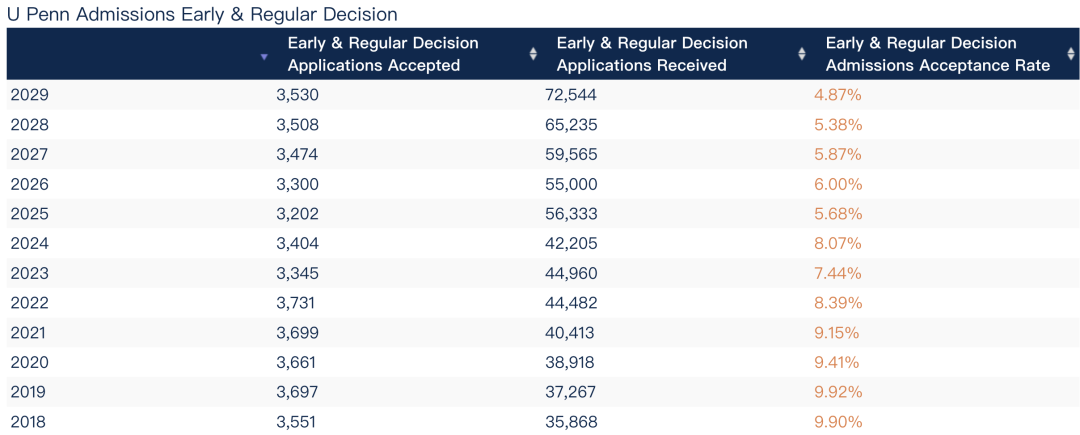1080x435 pixels.
Task: Click the 8.07% rate for 2024
Action: 838,243
